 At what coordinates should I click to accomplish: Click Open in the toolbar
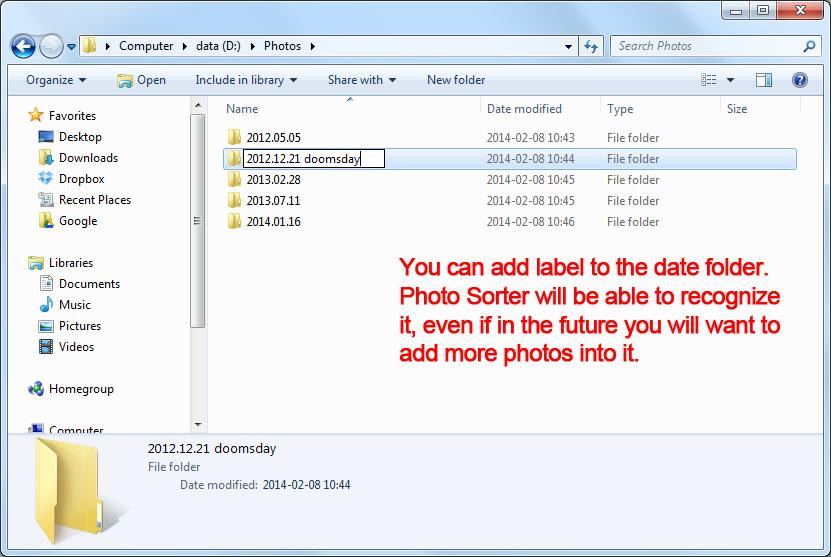point(142,80)
